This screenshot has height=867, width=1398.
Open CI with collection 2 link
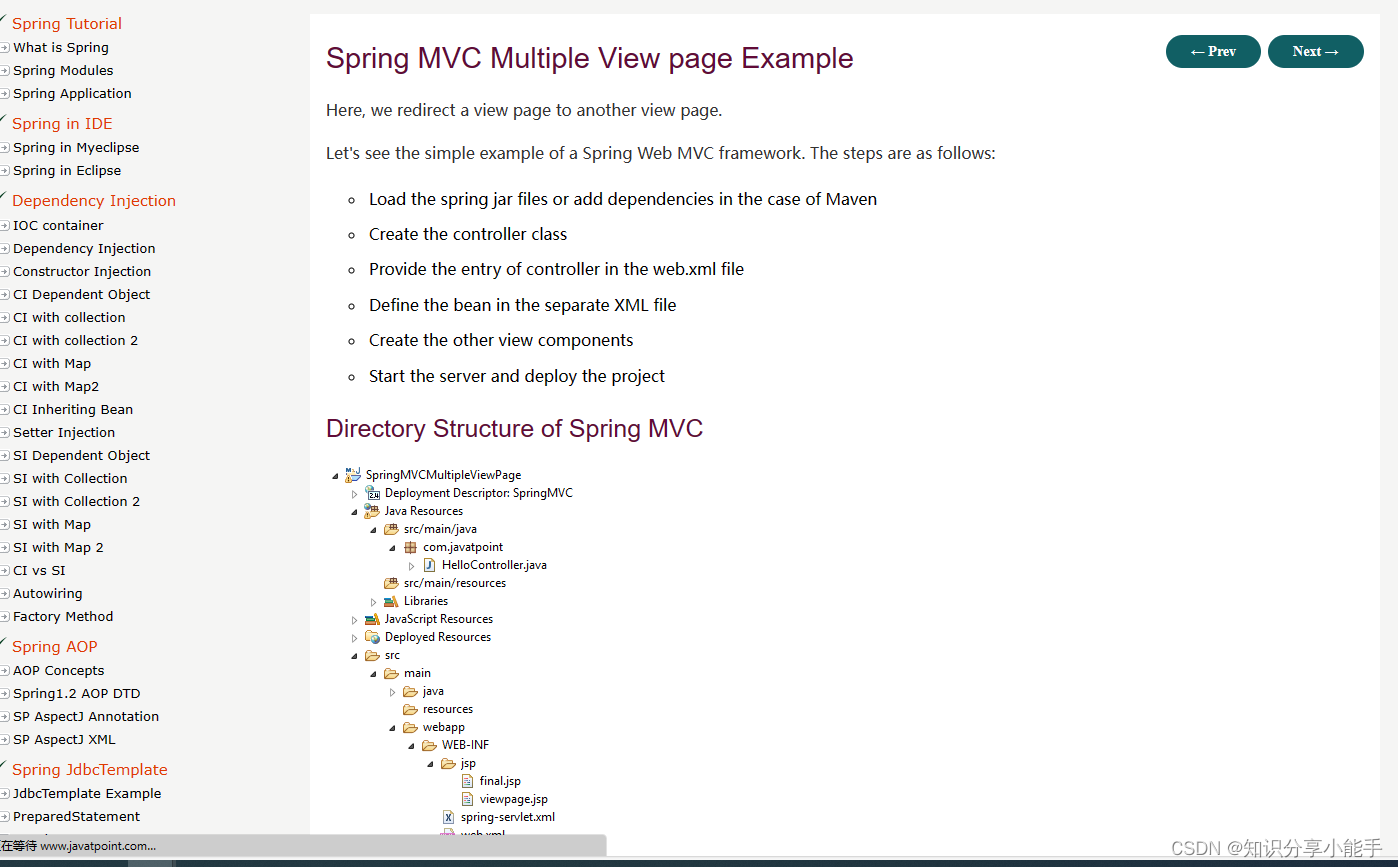pos(76,340)
